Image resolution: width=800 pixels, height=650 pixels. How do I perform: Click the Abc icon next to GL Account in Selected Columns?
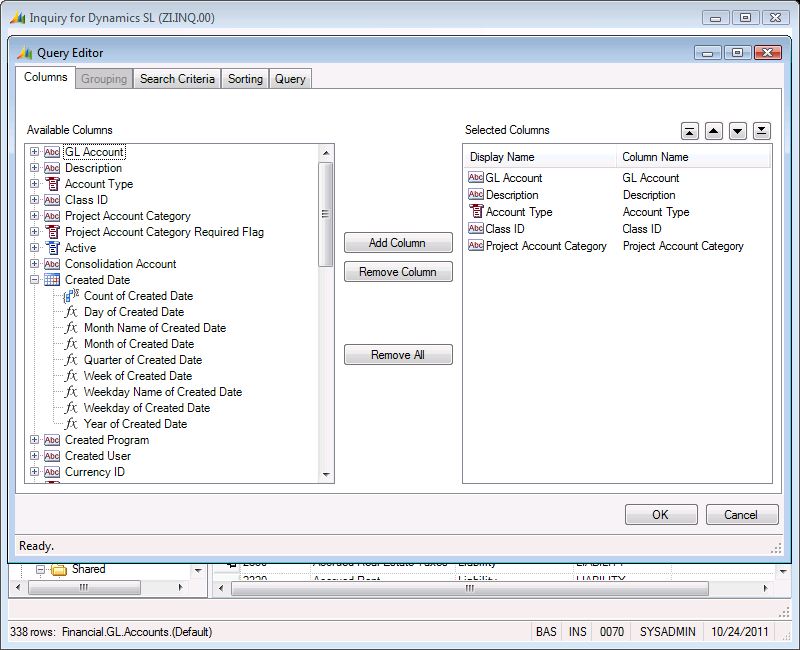click(476, 178)
